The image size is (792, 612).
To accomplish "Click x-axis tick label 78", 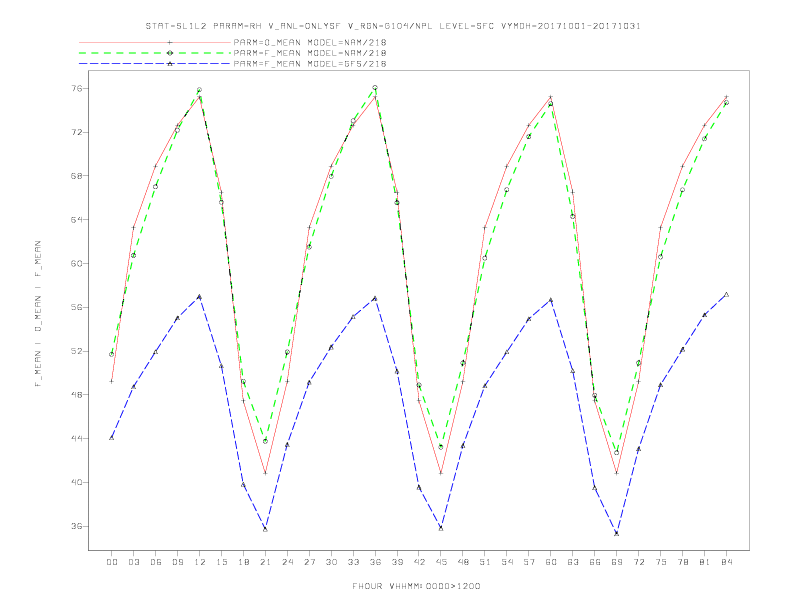I will pos(683,562).
